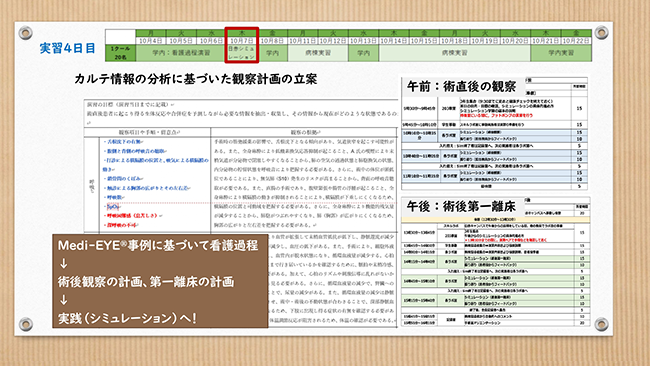The height and width of the screenshot is (366, 650).
Task: Click the wide 病棟実習 schedule block
Action: coord(454,53)
